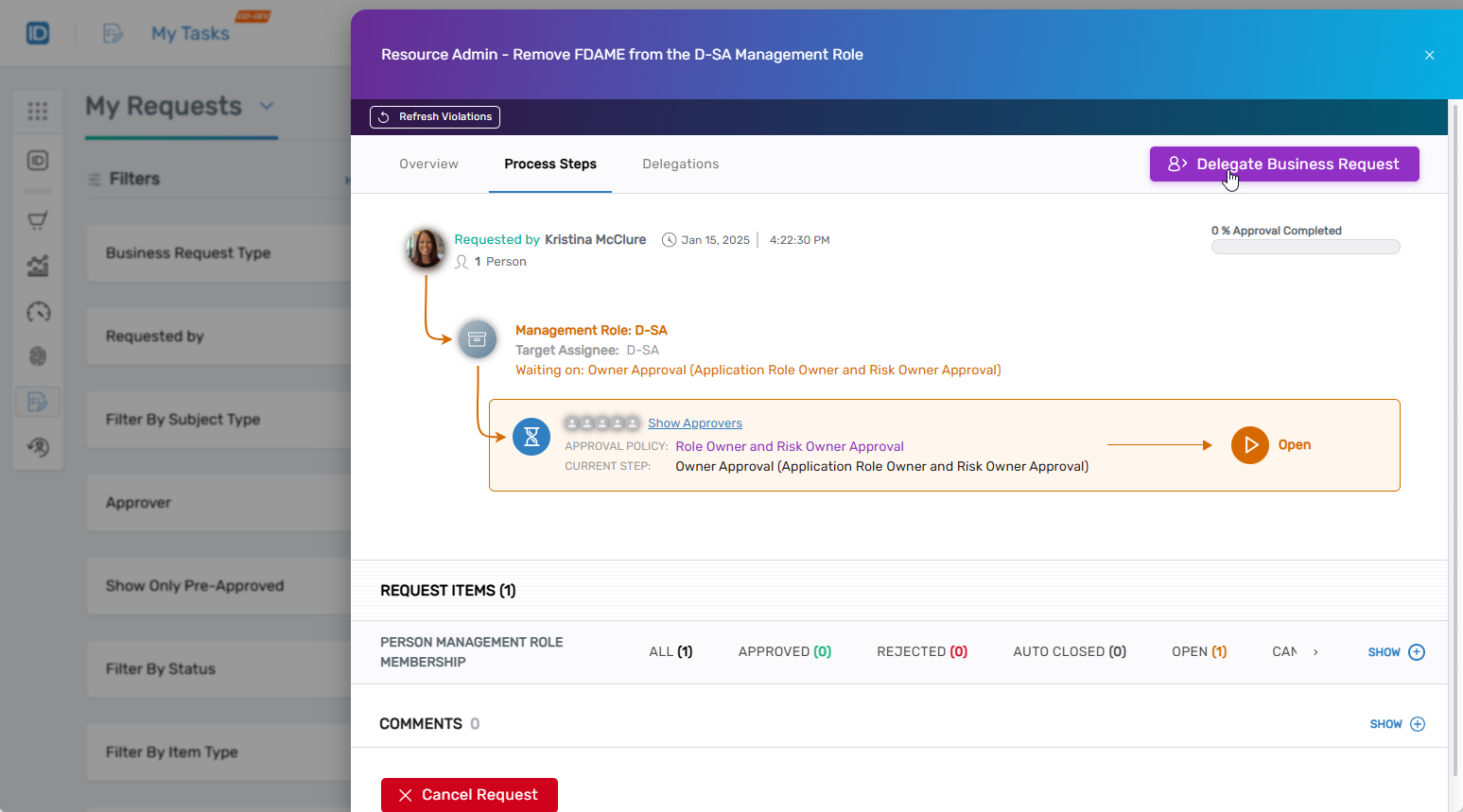Click the Management Role archive box icon
The height and width of the screenshot is (812, 1463).
coord(478,339)
